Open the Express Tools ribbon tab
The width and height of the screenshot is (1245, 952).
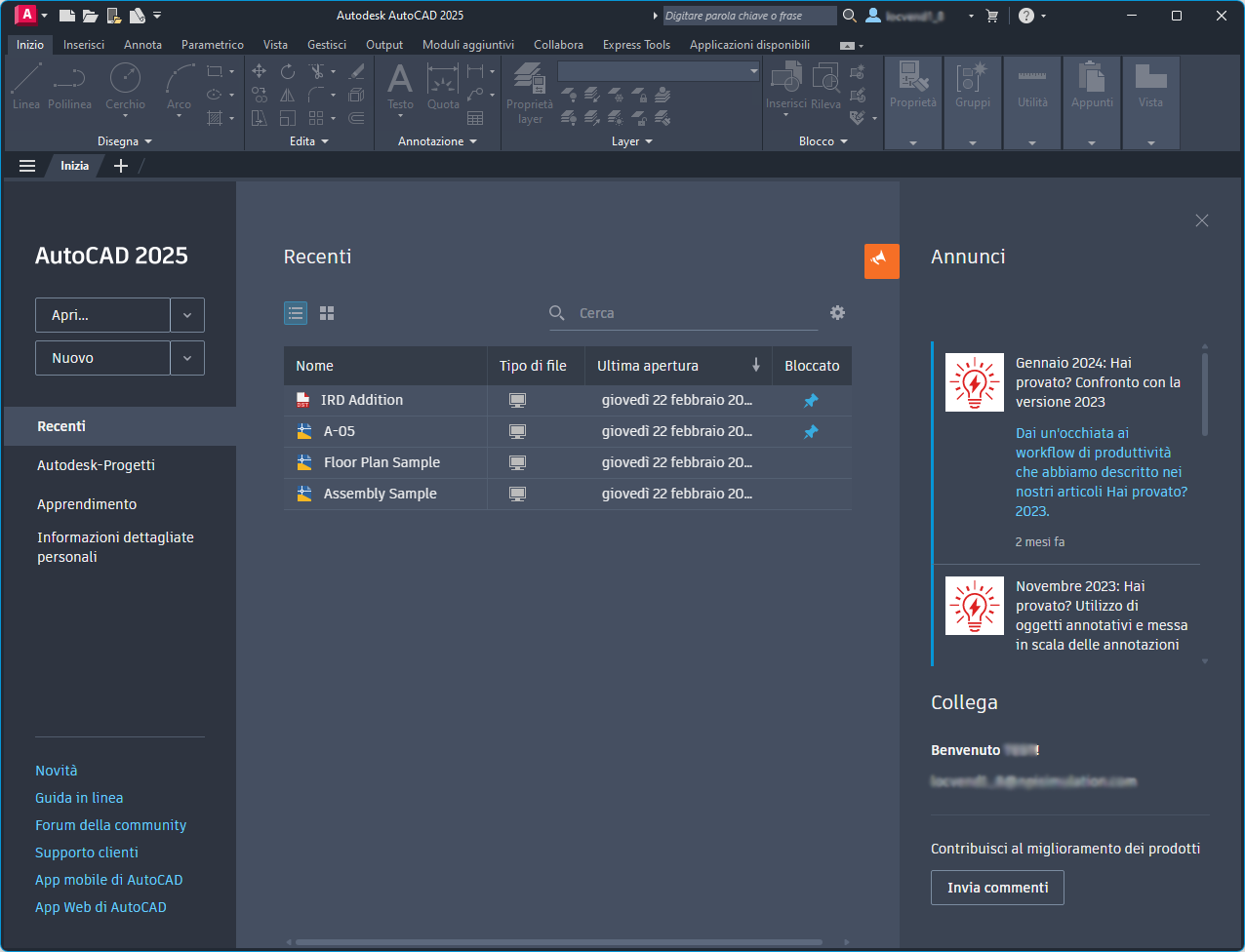click(x=636, y=45)
